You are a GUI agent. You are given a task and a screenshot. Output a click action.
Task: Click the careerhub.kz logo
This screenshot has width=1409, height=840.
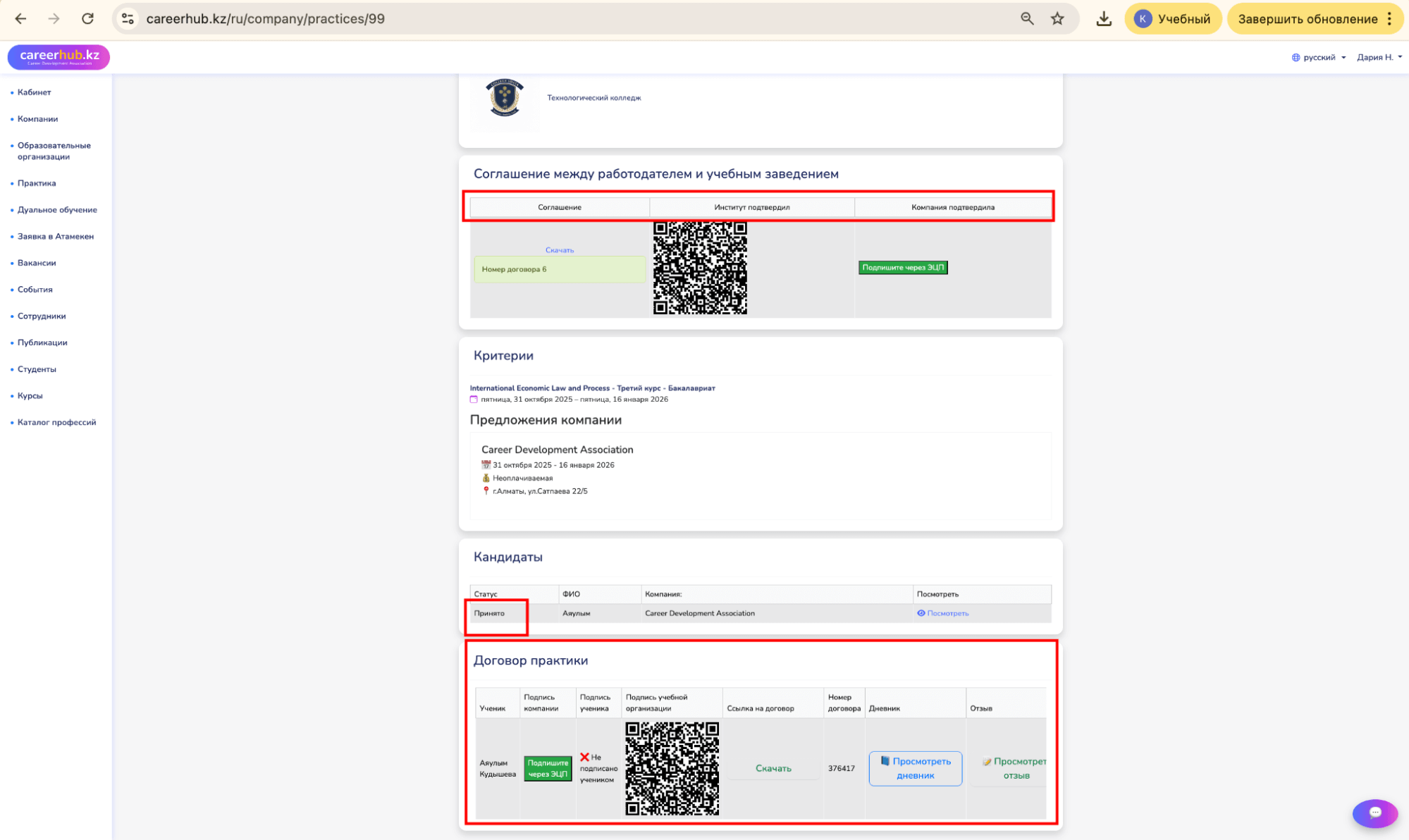pos(59,56)
